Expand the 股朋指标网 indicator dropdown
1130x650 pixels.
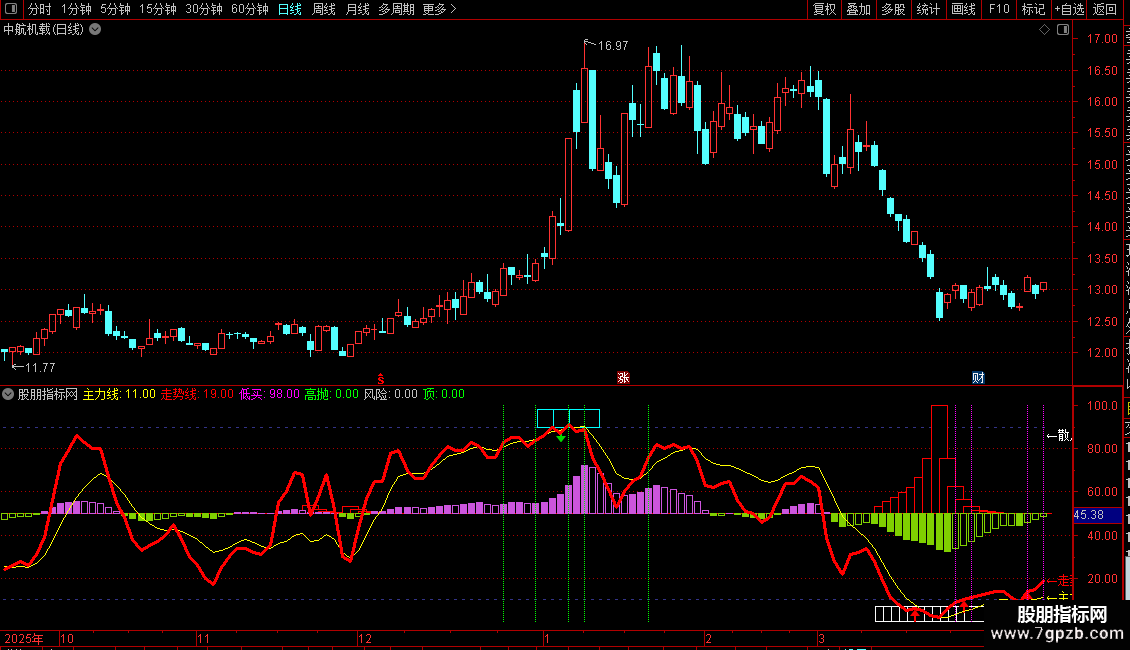pos(8,394)
